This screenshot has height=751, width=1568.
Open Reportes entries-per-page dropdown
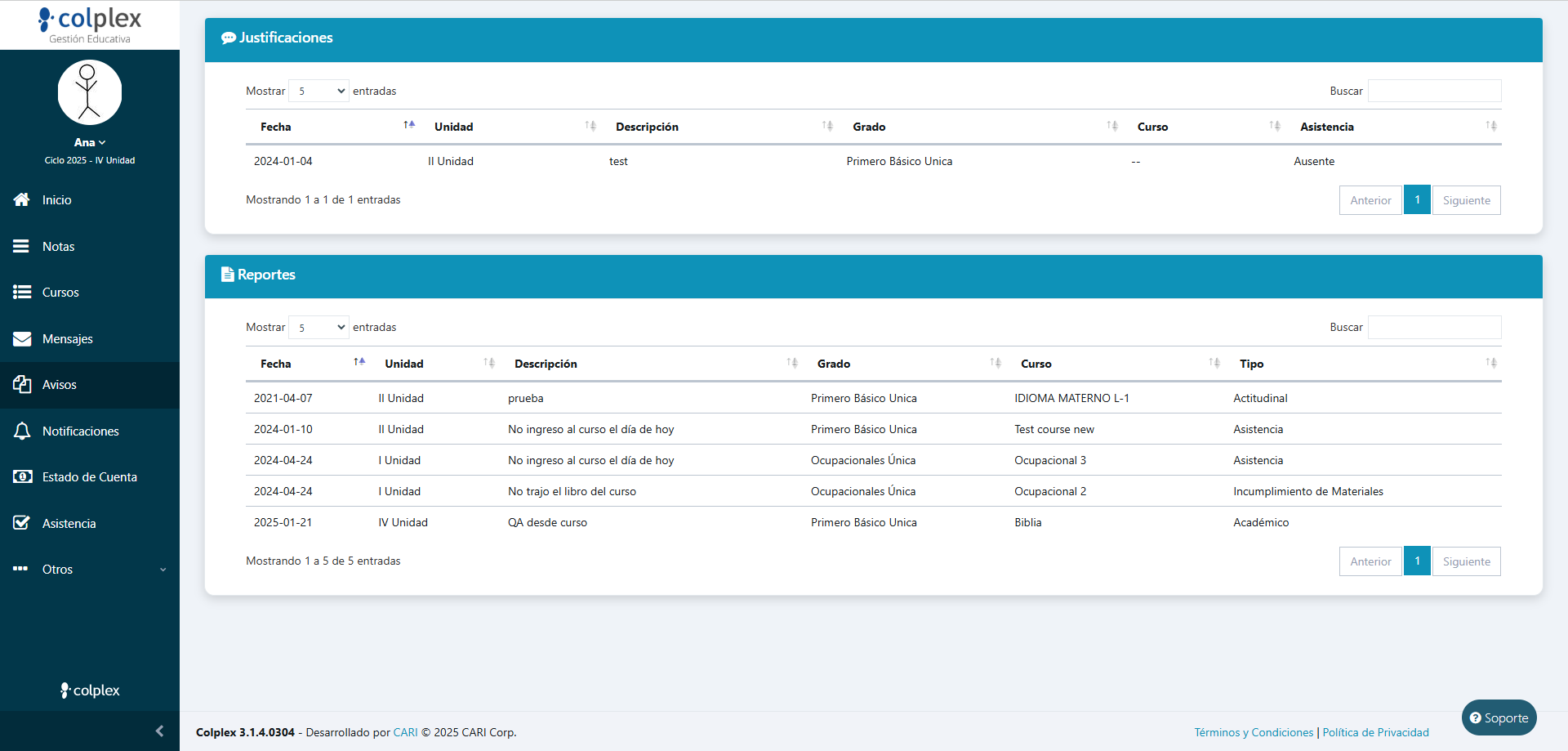(x=318, y=327)
